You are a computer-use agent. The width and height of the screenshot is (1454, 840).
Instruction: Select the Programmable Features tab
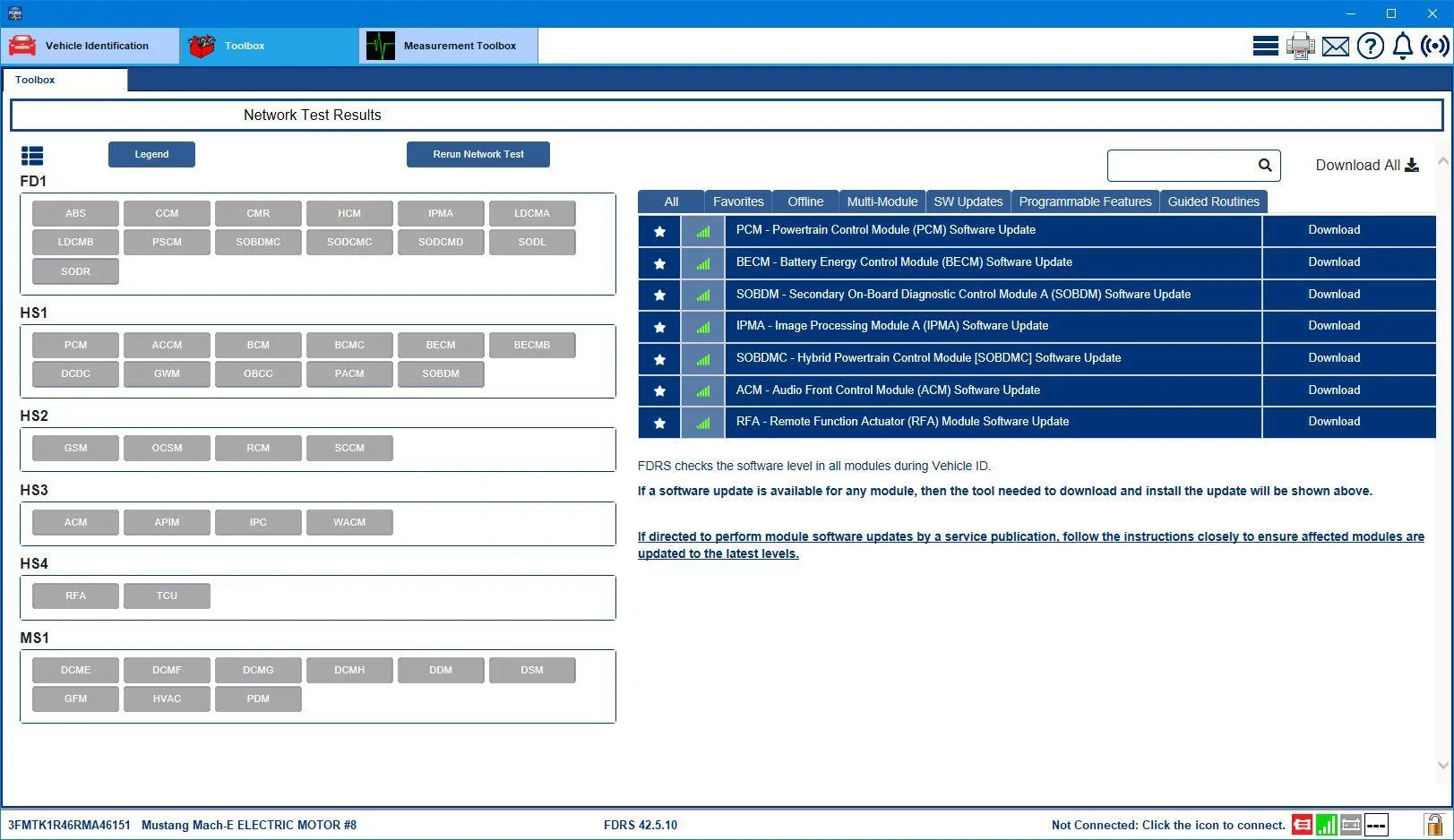pyautogui.click(x=1085, y=201)
